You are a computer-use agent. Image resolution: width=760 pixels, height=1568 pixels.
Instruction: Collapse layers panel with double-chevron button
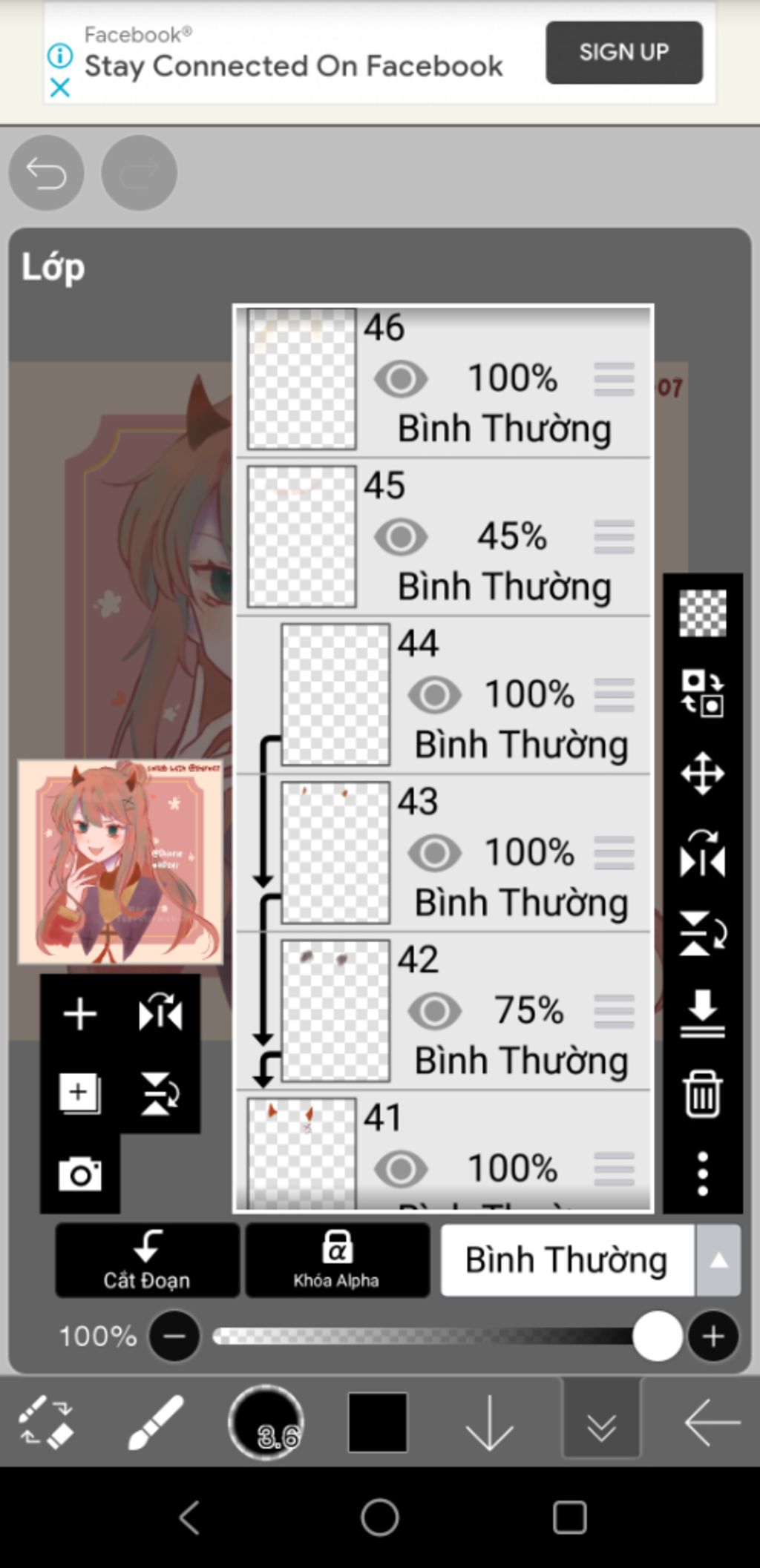pos(601,1422)
